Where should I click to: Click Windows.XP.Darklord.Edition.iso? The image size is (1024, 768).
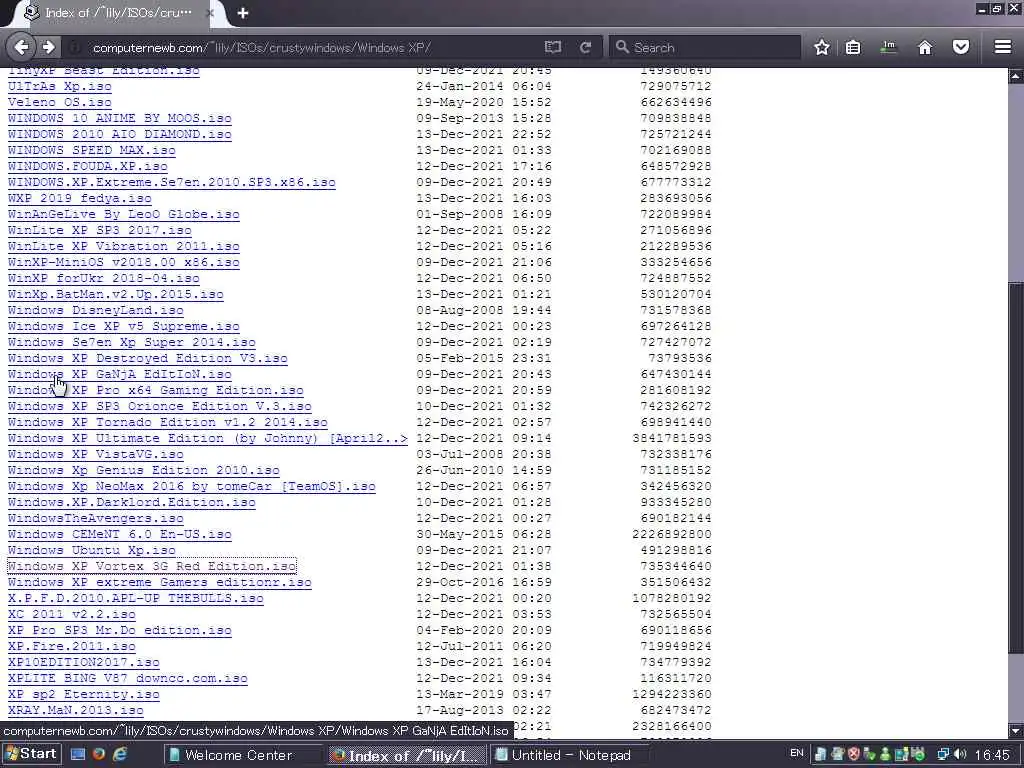tap(131, 502)
